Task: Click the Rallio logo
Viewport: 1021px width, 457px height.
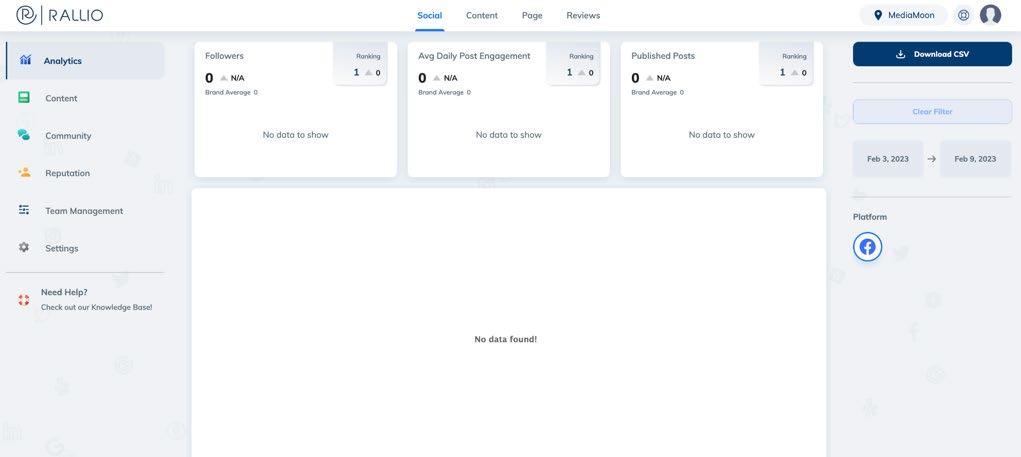Action: 59,15
